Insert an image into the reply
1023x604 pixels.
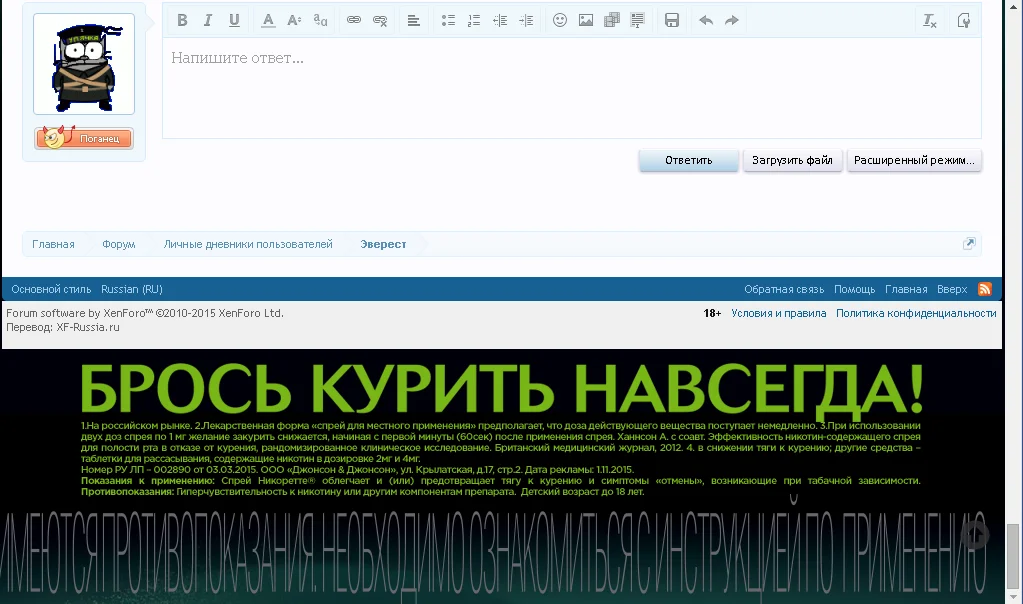pyautogui.click(x=585, y=20)
